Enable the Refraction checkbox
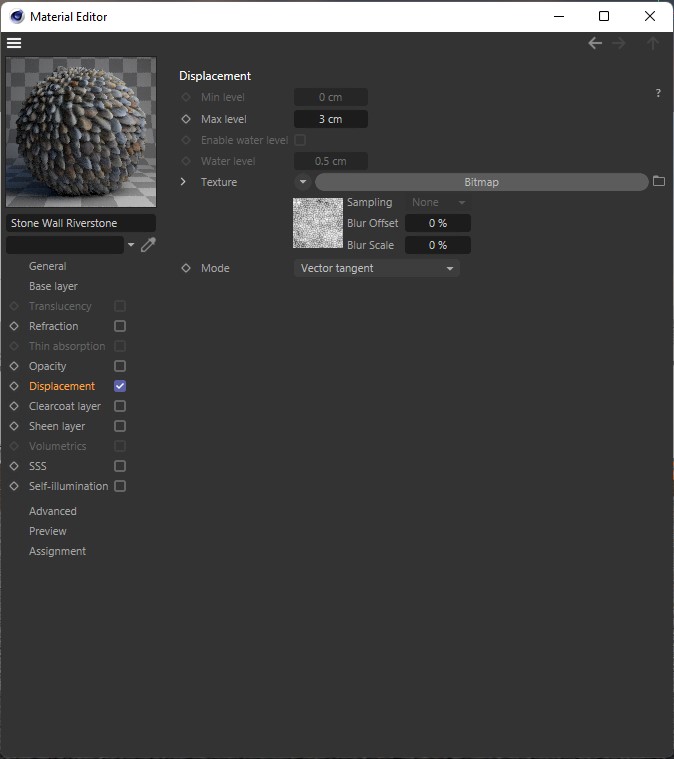674x759 pixels. point(120,326)
